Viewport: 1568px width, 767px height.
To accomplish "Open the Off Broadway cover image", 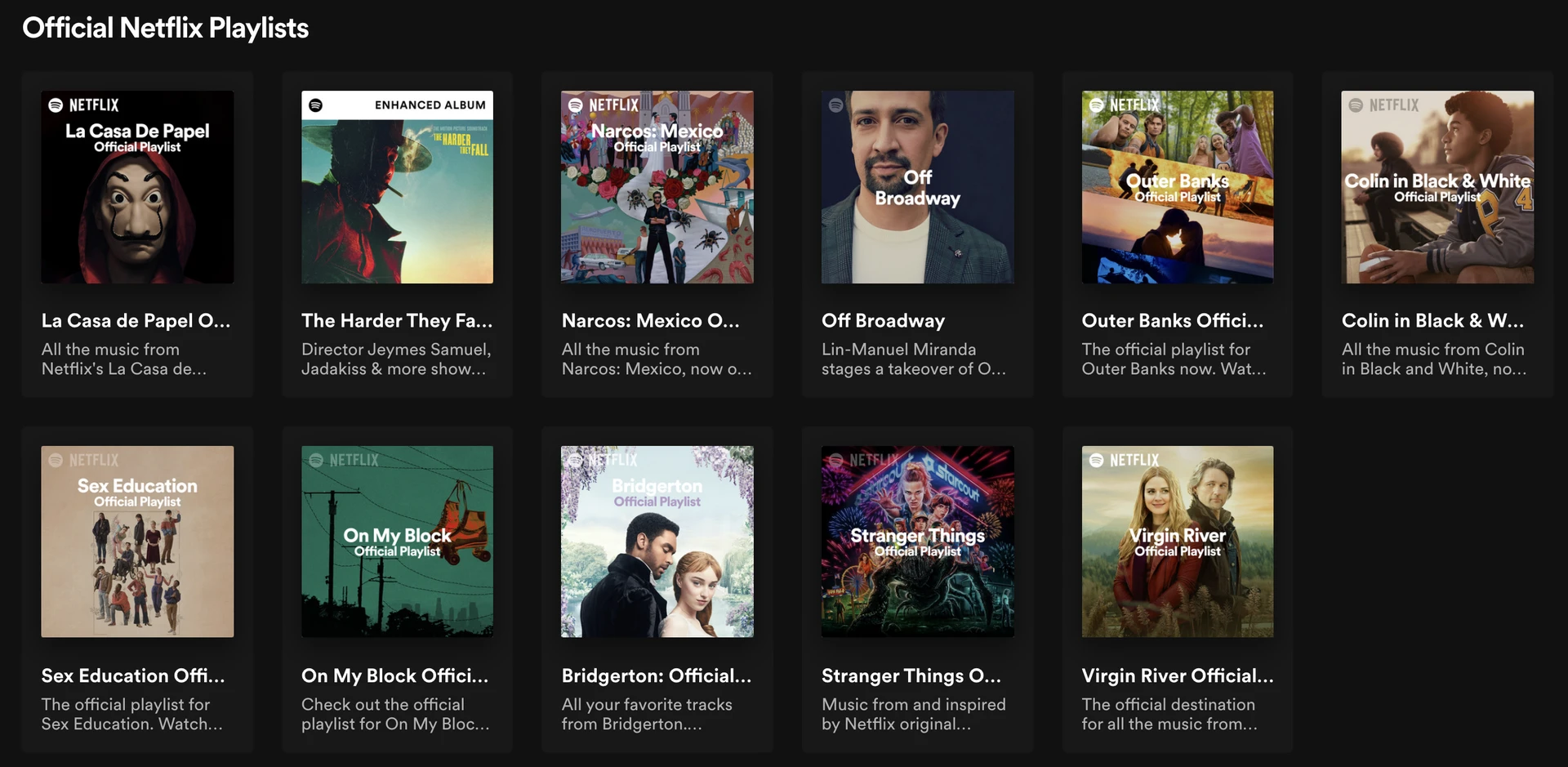I will click(918, 187).
